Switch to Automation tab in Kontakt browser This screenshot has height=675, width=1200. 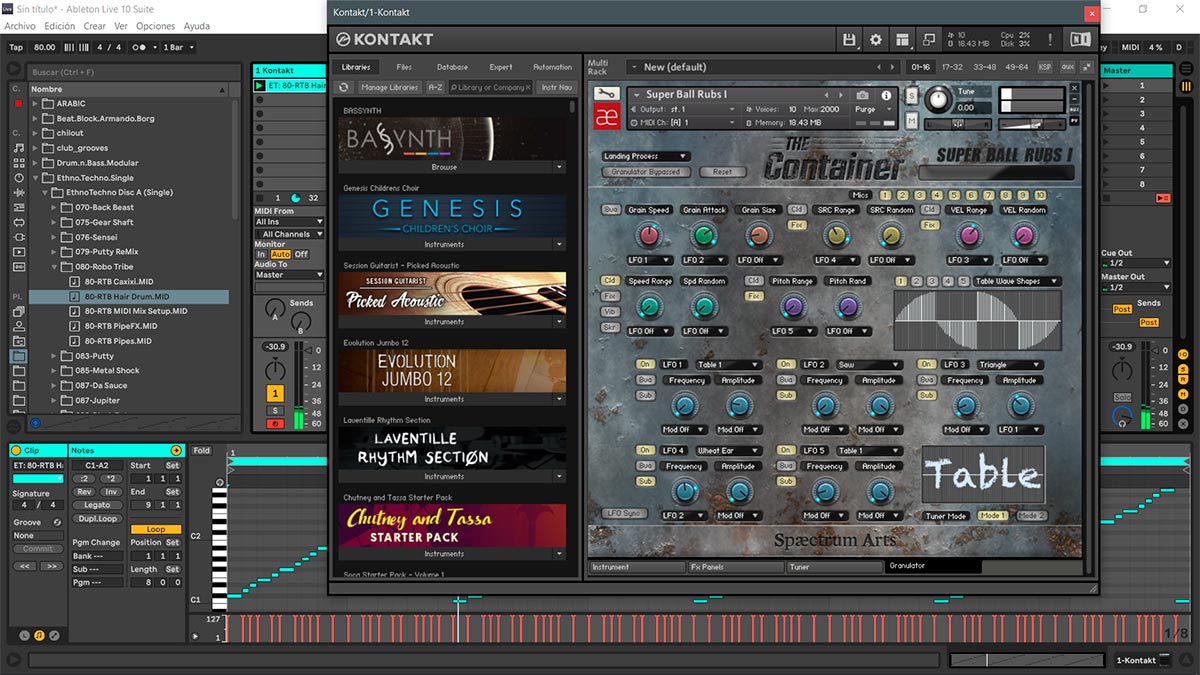pos(553,67)
